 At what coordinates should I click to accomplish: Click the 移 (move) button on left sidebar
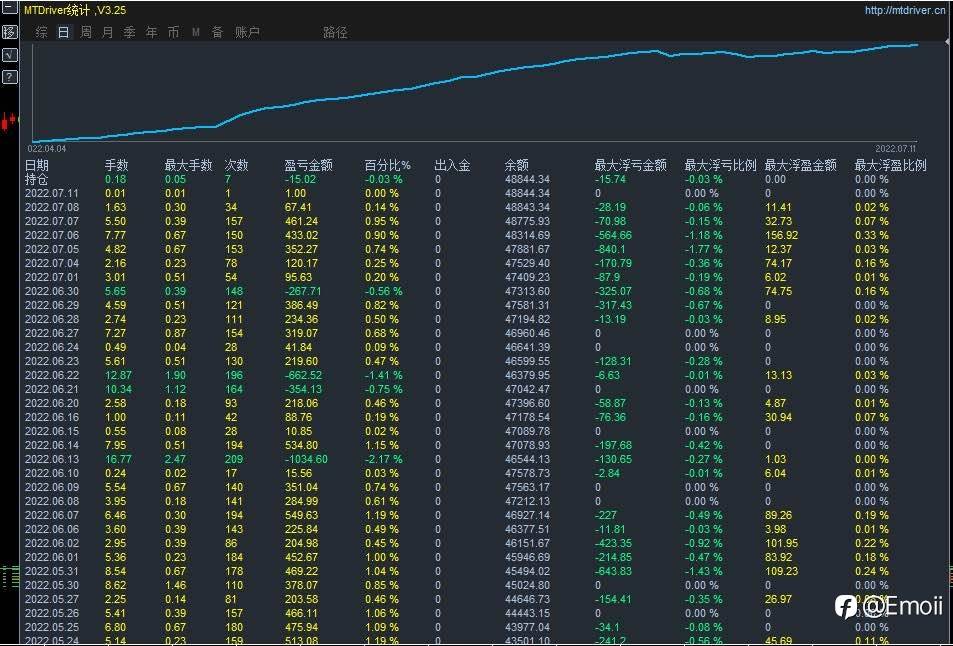[9, 32]
